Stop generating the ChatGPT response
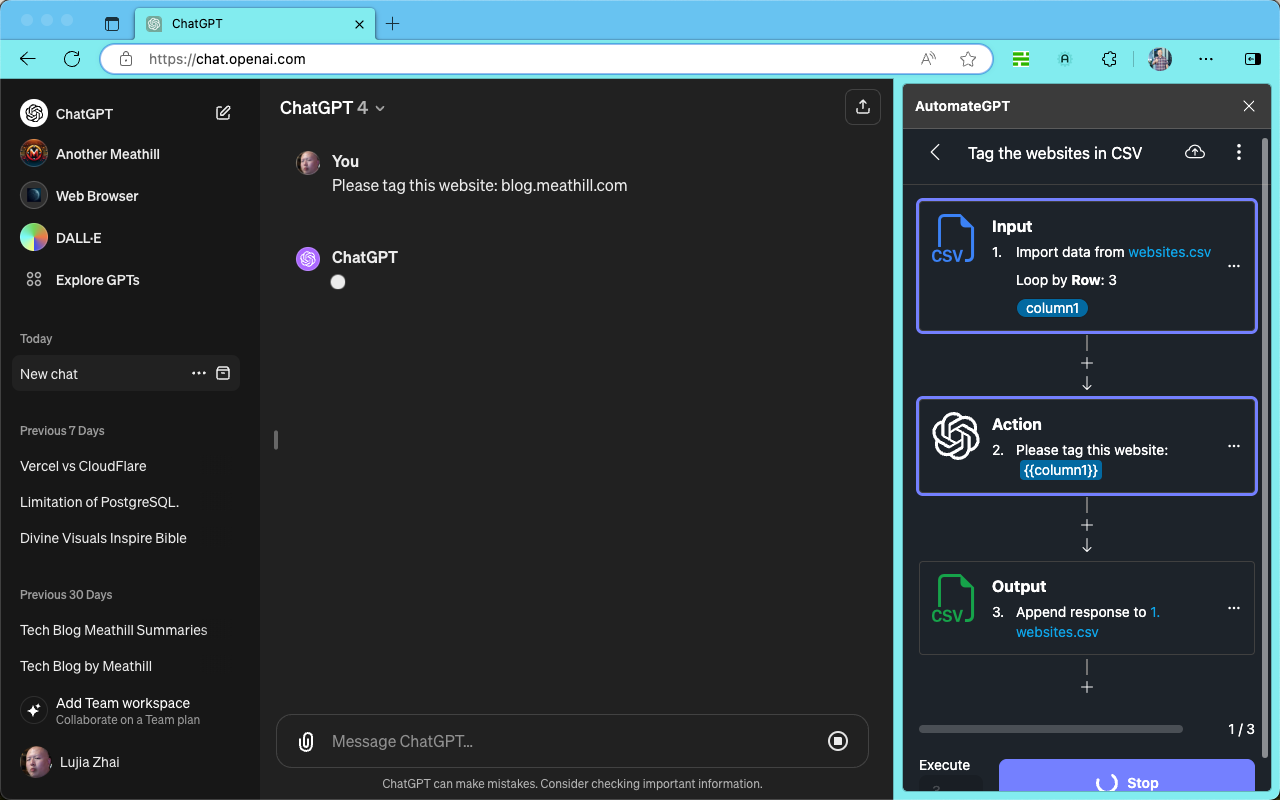This screenshot has height=800, width=1280. [838, 741]
